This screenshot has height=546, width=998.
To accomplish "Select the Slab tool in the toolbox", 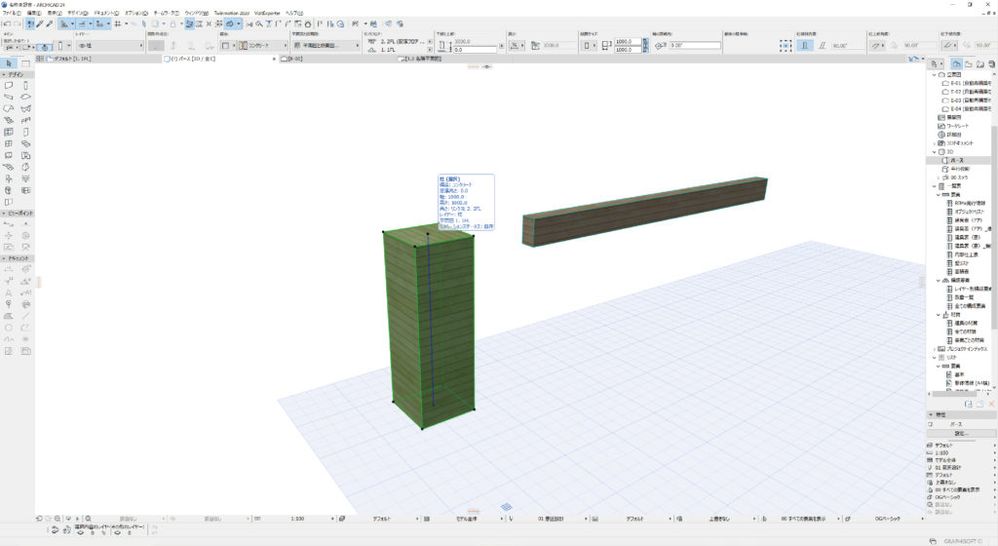I will (26, 97).
